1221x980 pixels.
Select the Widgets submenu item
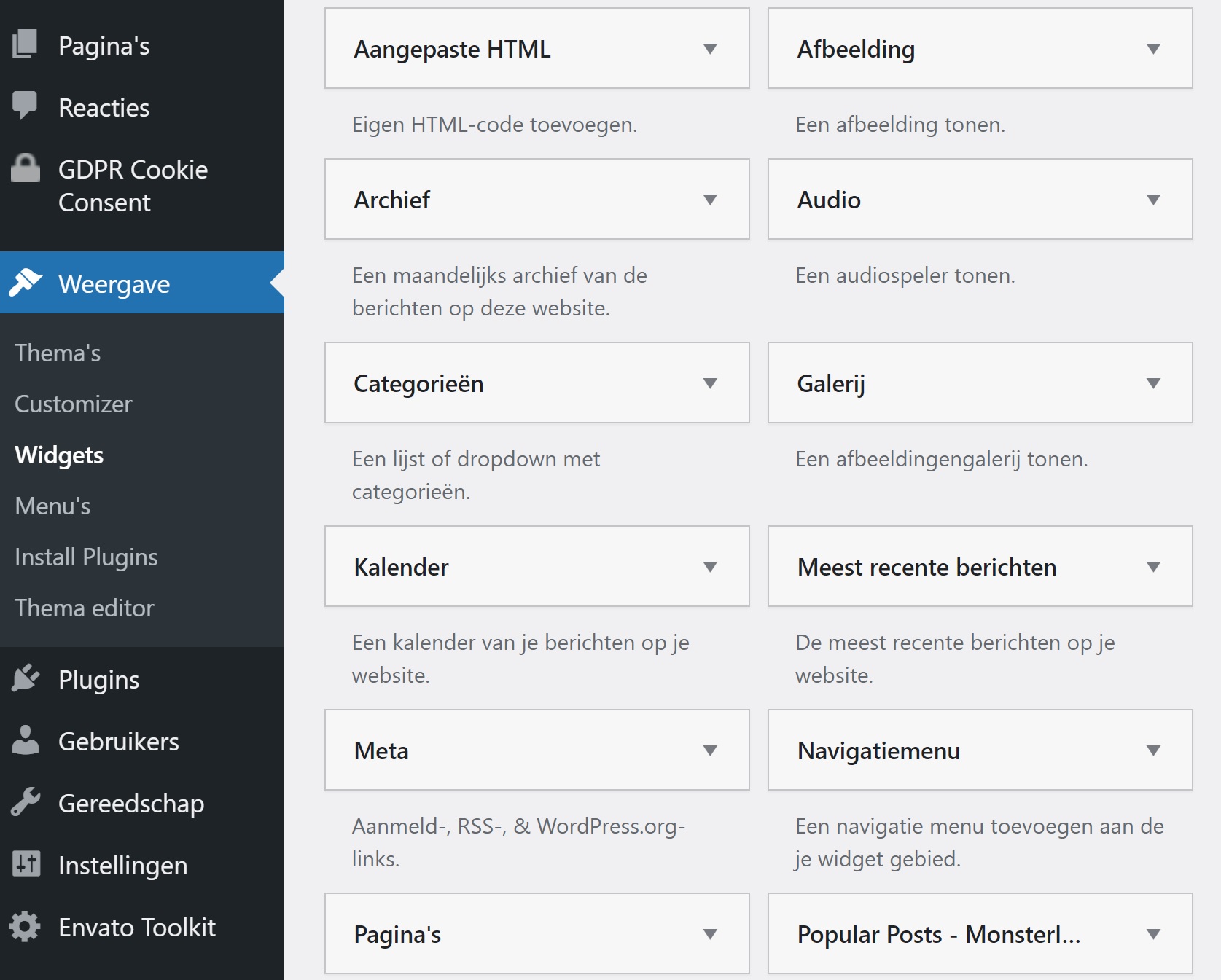point(59,455)
